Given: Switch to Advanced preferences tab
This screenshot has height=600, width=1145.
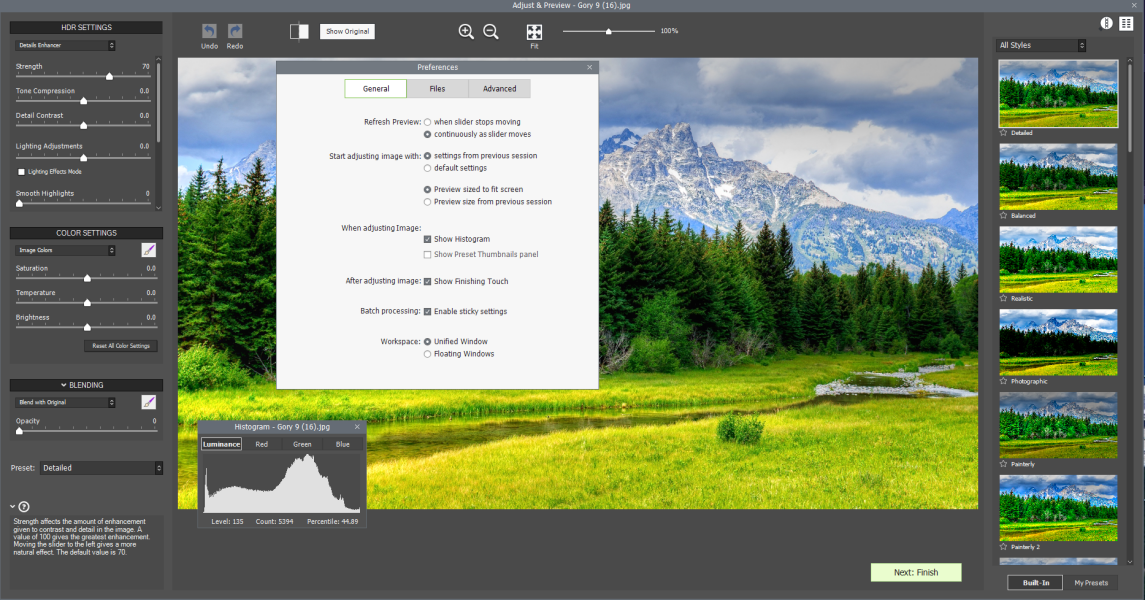Looking at the screenshot, I should pyautogui.click(x=499, y=88).
